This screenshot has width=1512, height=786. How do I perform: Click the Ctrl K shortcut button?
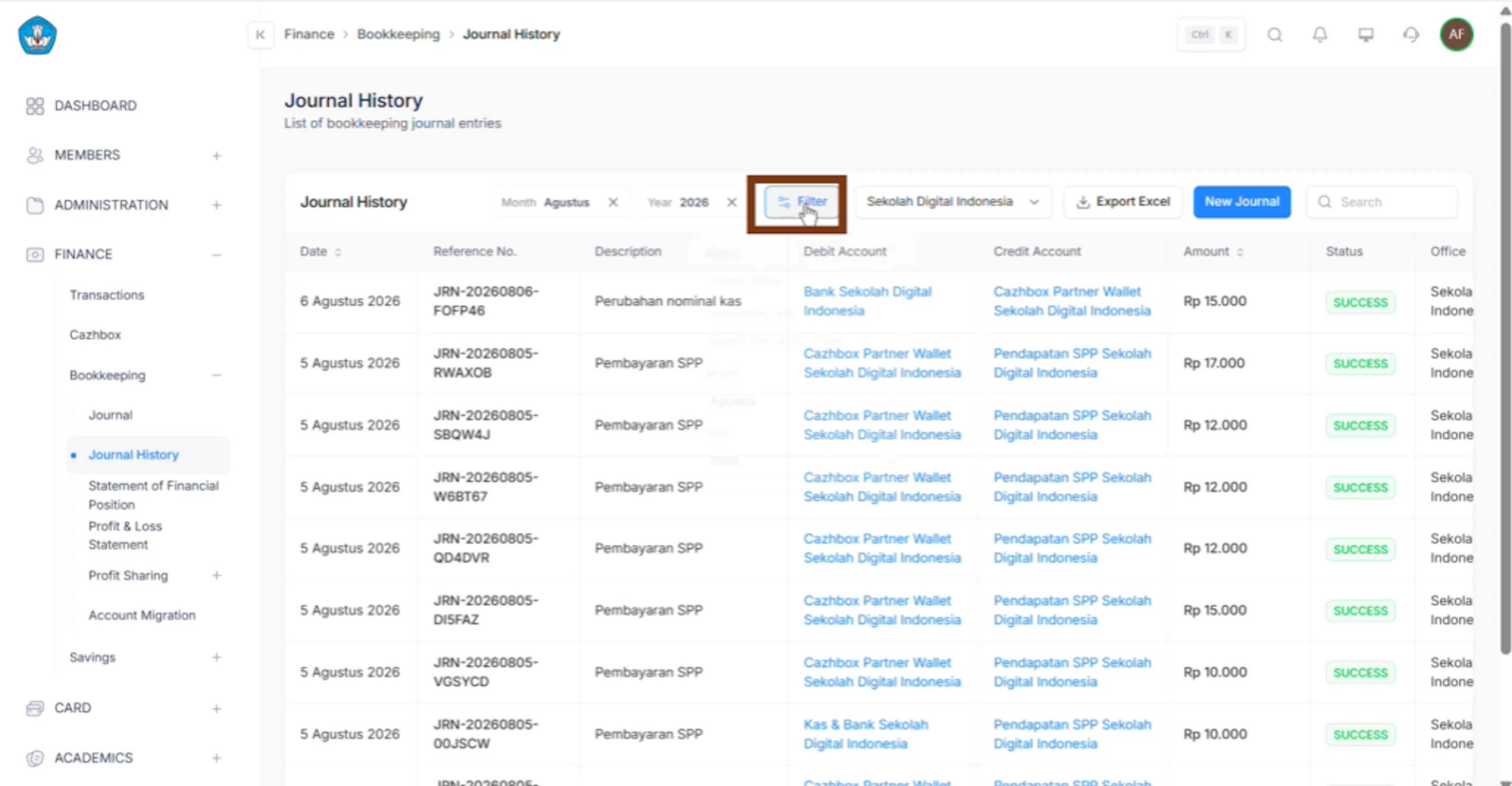pyautogui.click(x=1212, y=35)
